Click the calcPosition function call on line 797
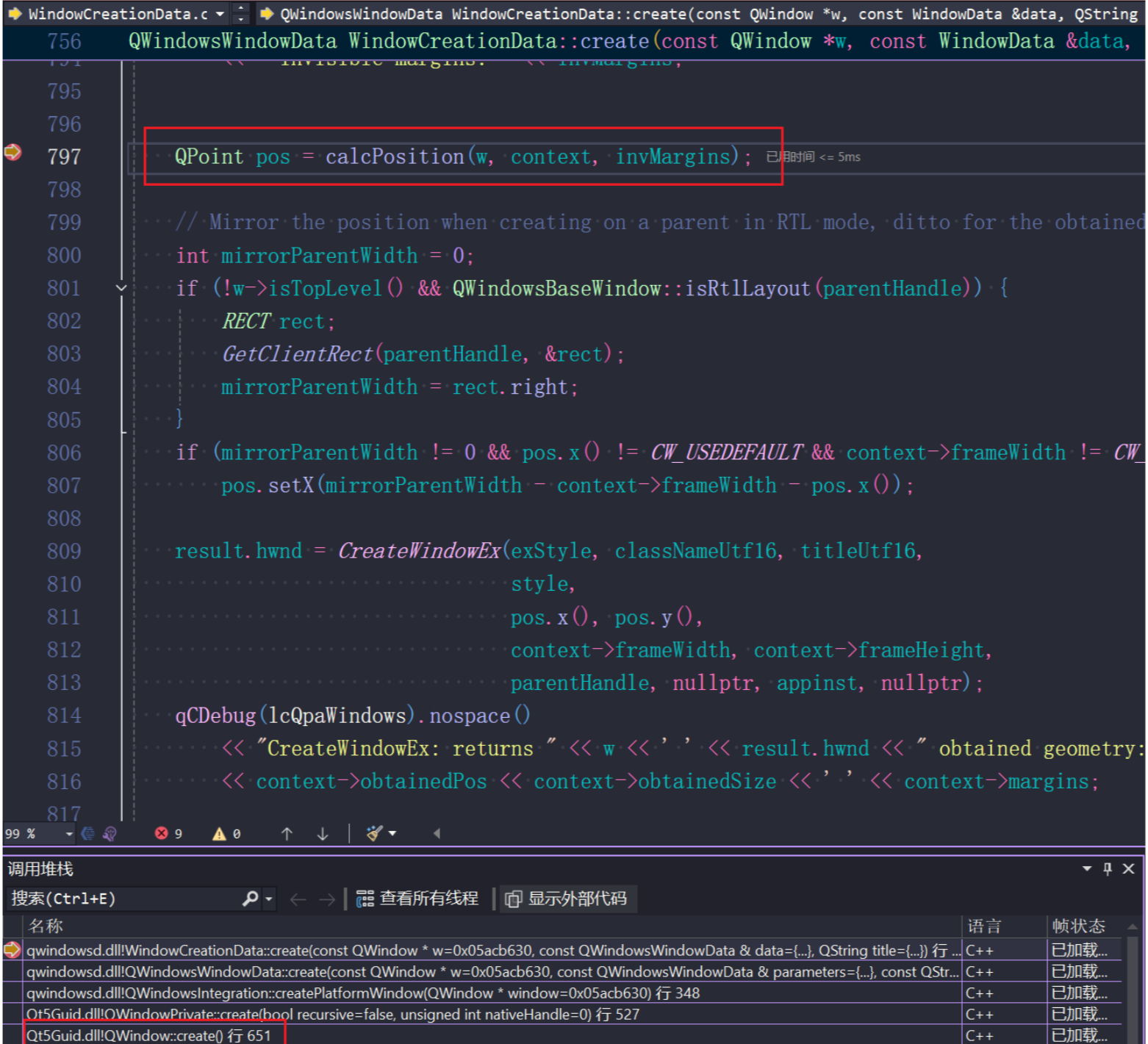The height and width of the screenshot is (1044, 1148). 395,156
